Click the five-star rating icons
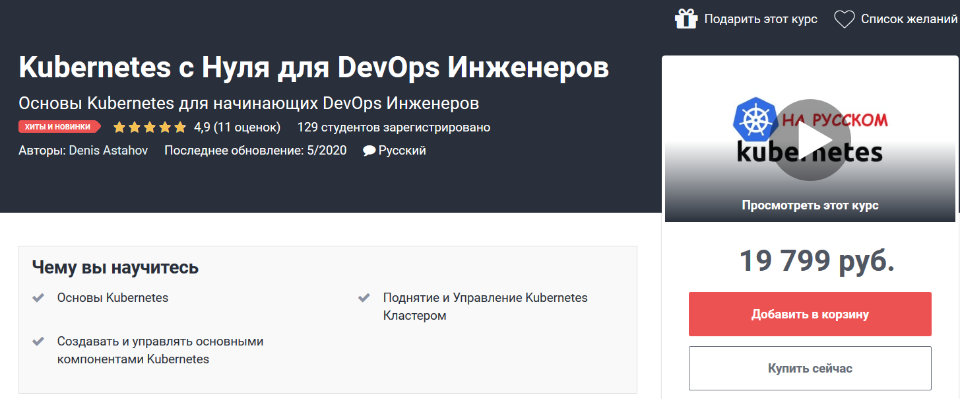960x399 pixels. pyautogui.click(x=149, y=127)
